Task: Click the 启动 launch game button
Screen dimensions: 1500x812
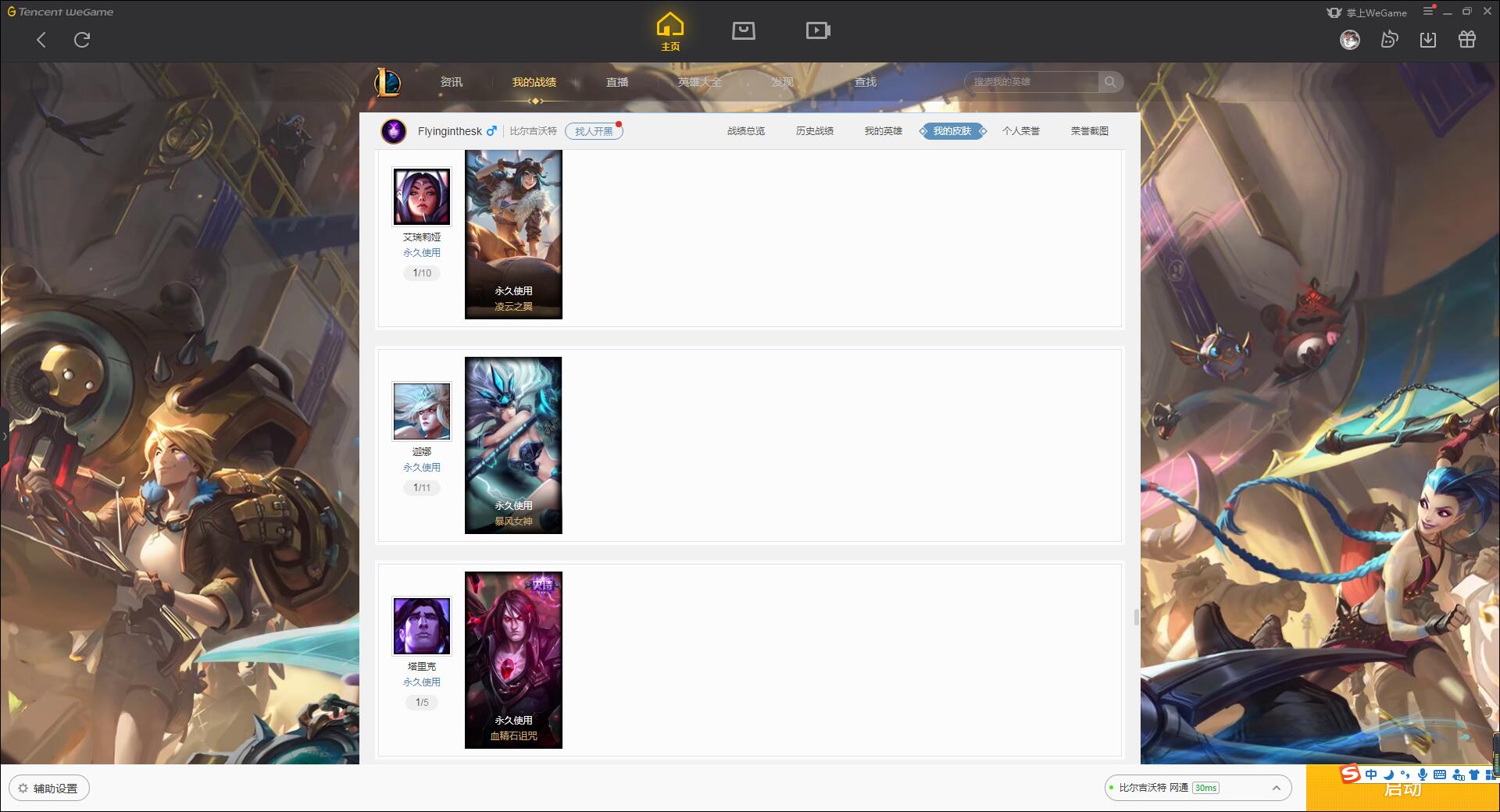Action: coord(1402,789)
